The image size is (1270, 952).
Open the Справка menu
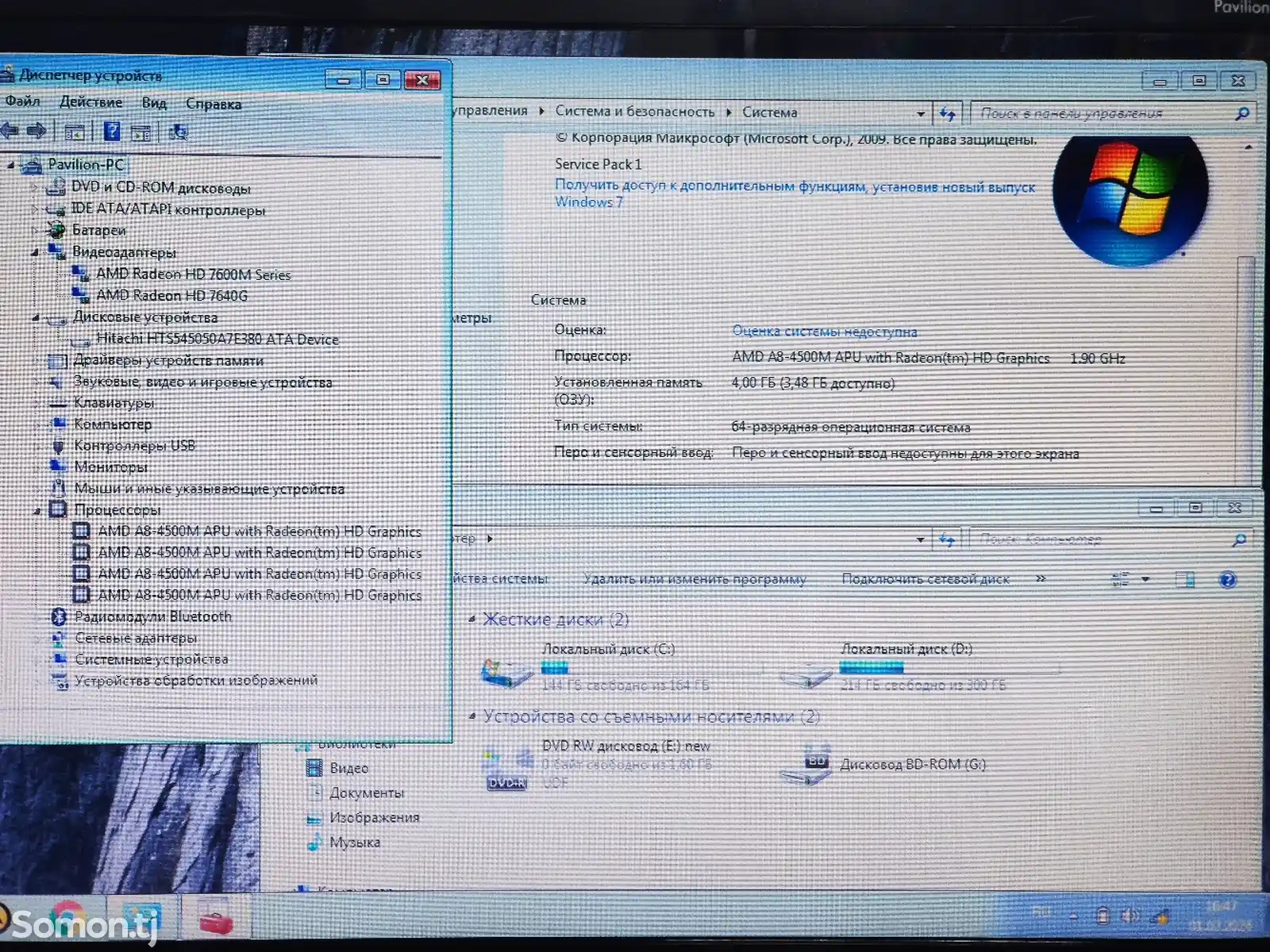coord(214,104)
